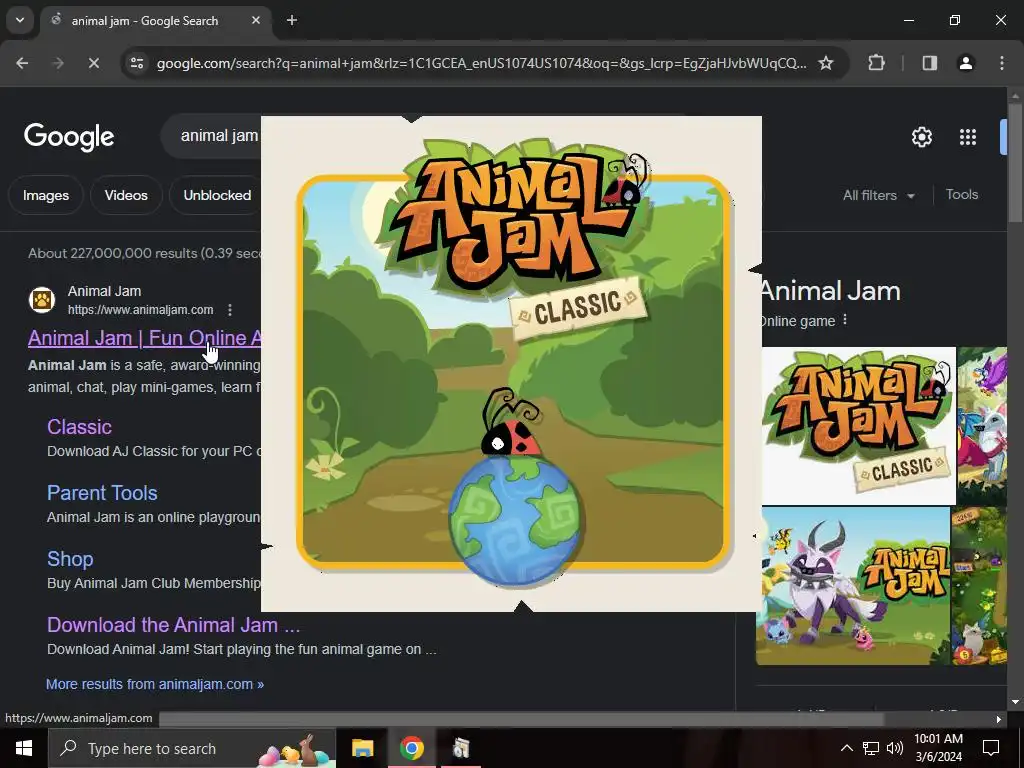Open the taskbar app next to Chrome
This screenshot has height=768, width=1024.
tap(461, 748)
